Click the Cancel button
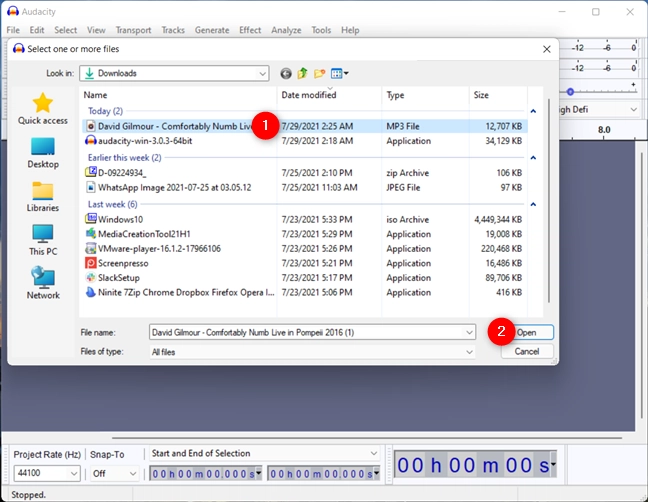The width and height of the screenshot is (648, 502). pyautogui.click(x=527, y=352)
